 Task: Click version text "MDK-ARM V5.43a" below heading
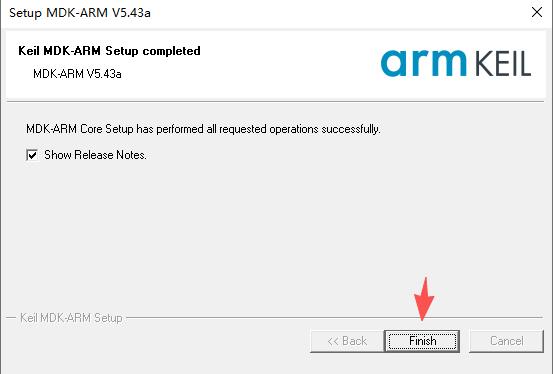coord(77,74)
